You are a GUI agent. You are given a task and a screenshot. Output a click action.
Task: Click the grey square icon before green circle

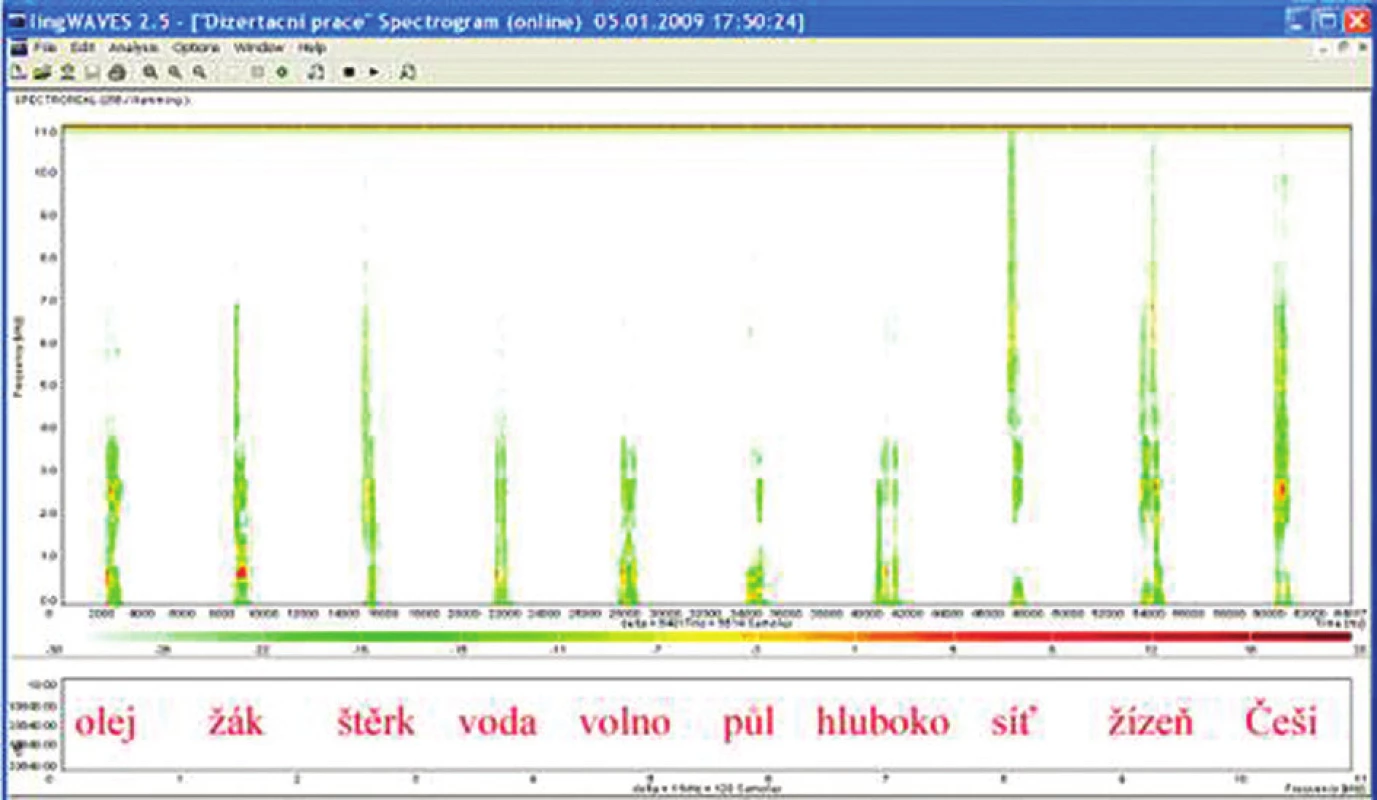257,72
